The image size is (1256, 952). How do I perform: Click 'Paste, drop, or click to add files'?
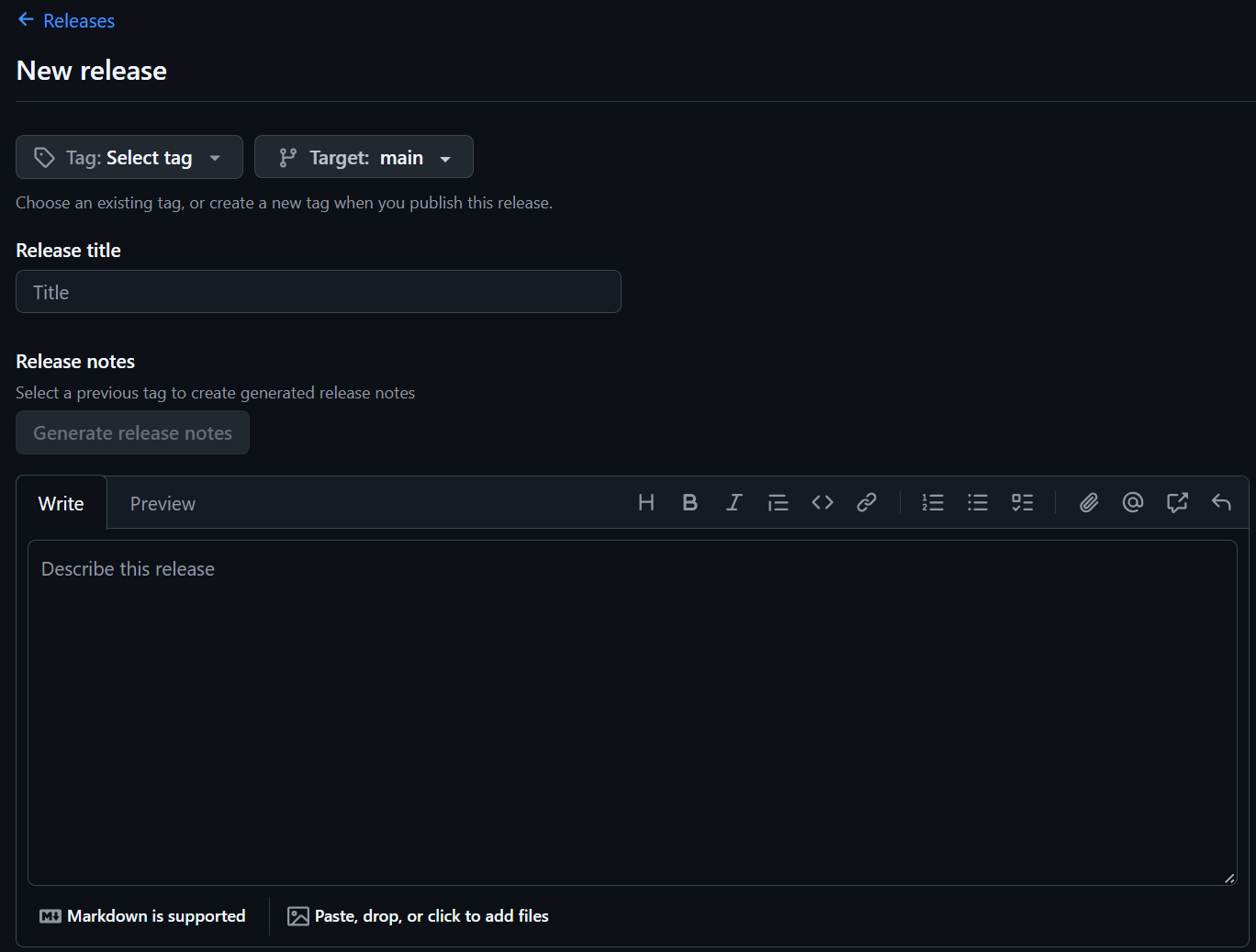point(418,916)
